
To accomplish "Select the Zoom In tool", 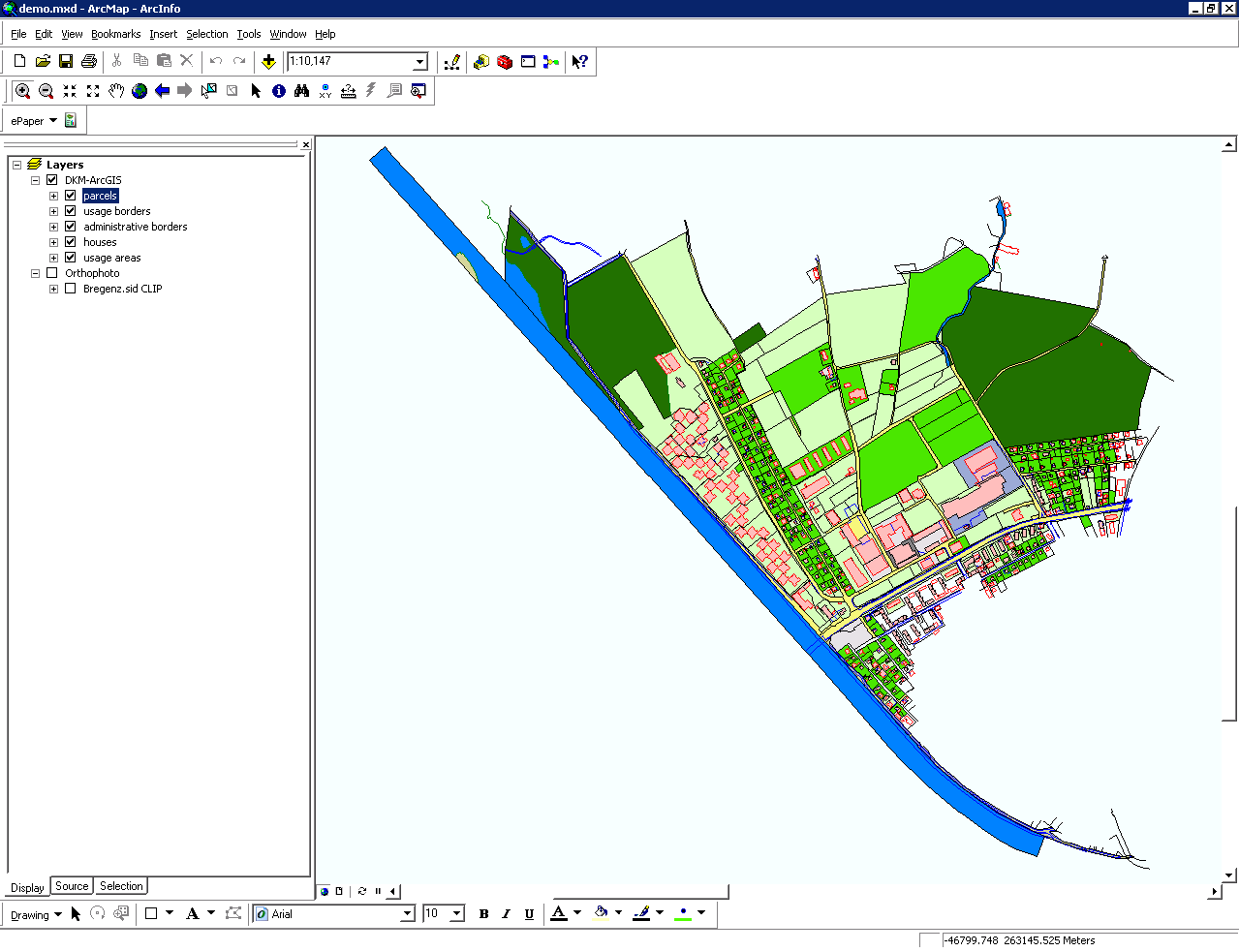I will coord(21,91).
